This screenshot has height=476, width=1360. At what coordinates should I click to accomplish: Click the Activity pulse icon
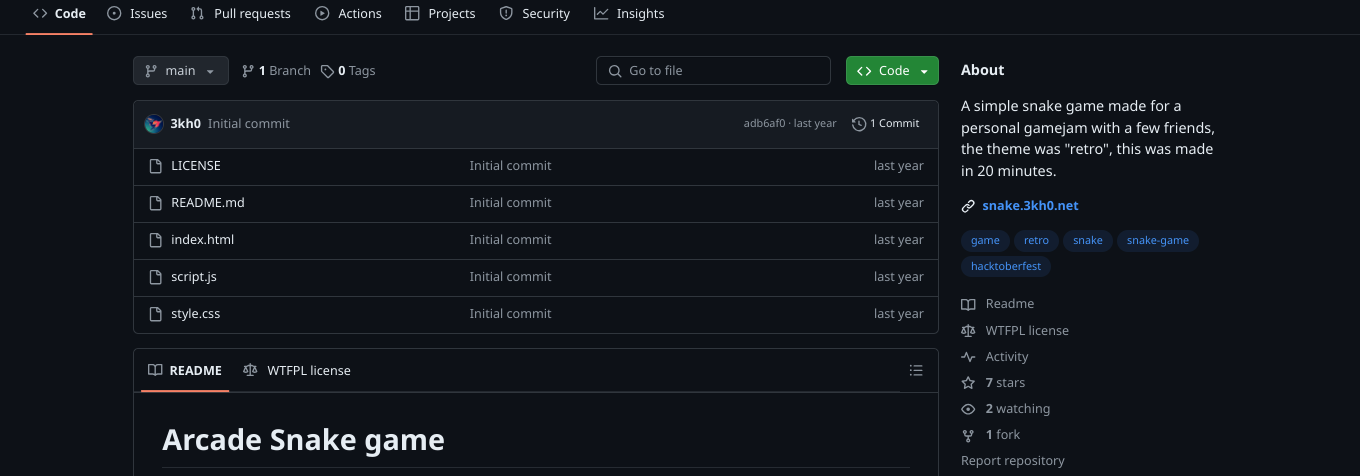968,357
